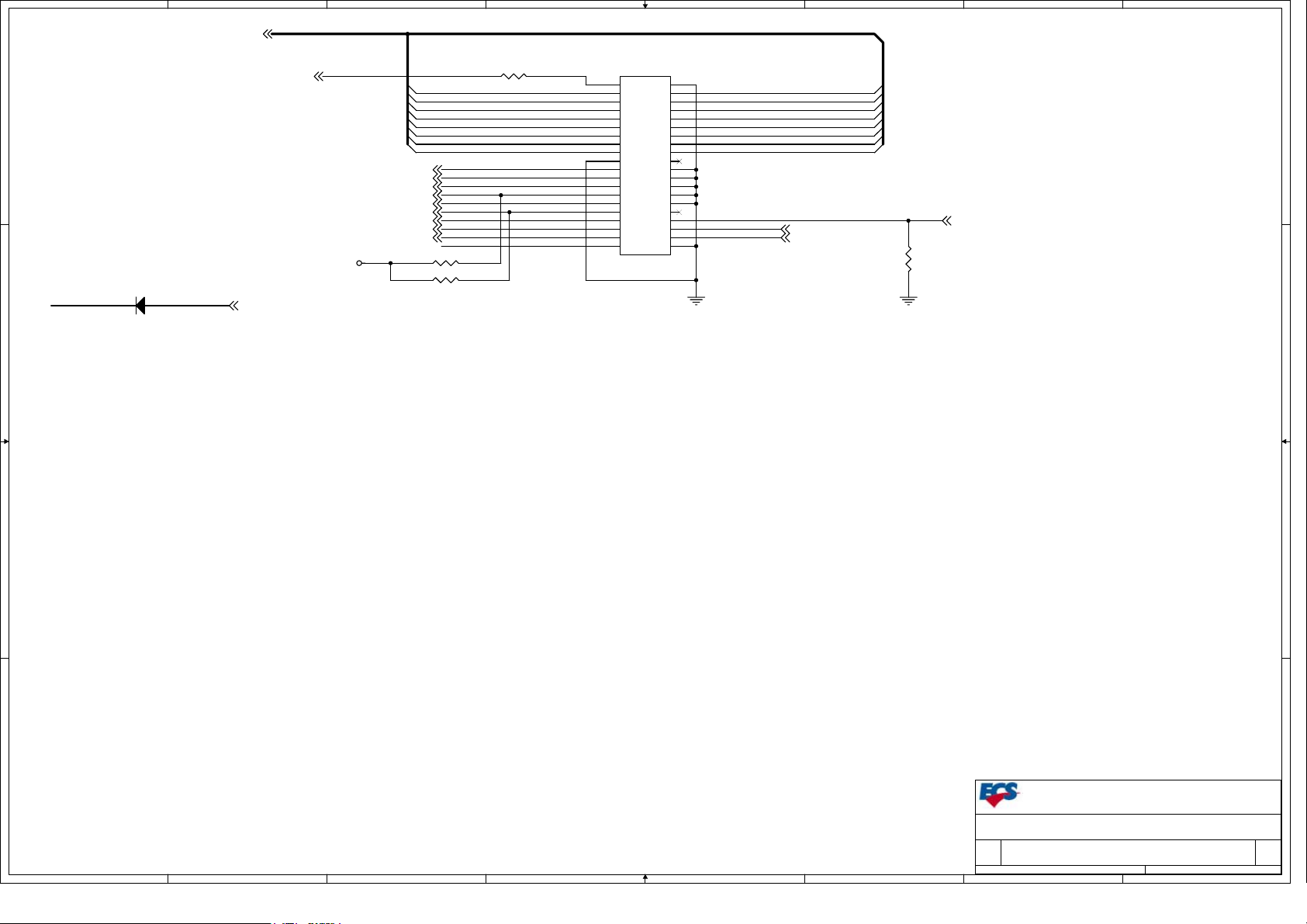The width and height of the screenshot is (1307, 924).
Task: Select the vertical pull-down resistor at far right
Action: coord(908,259)
